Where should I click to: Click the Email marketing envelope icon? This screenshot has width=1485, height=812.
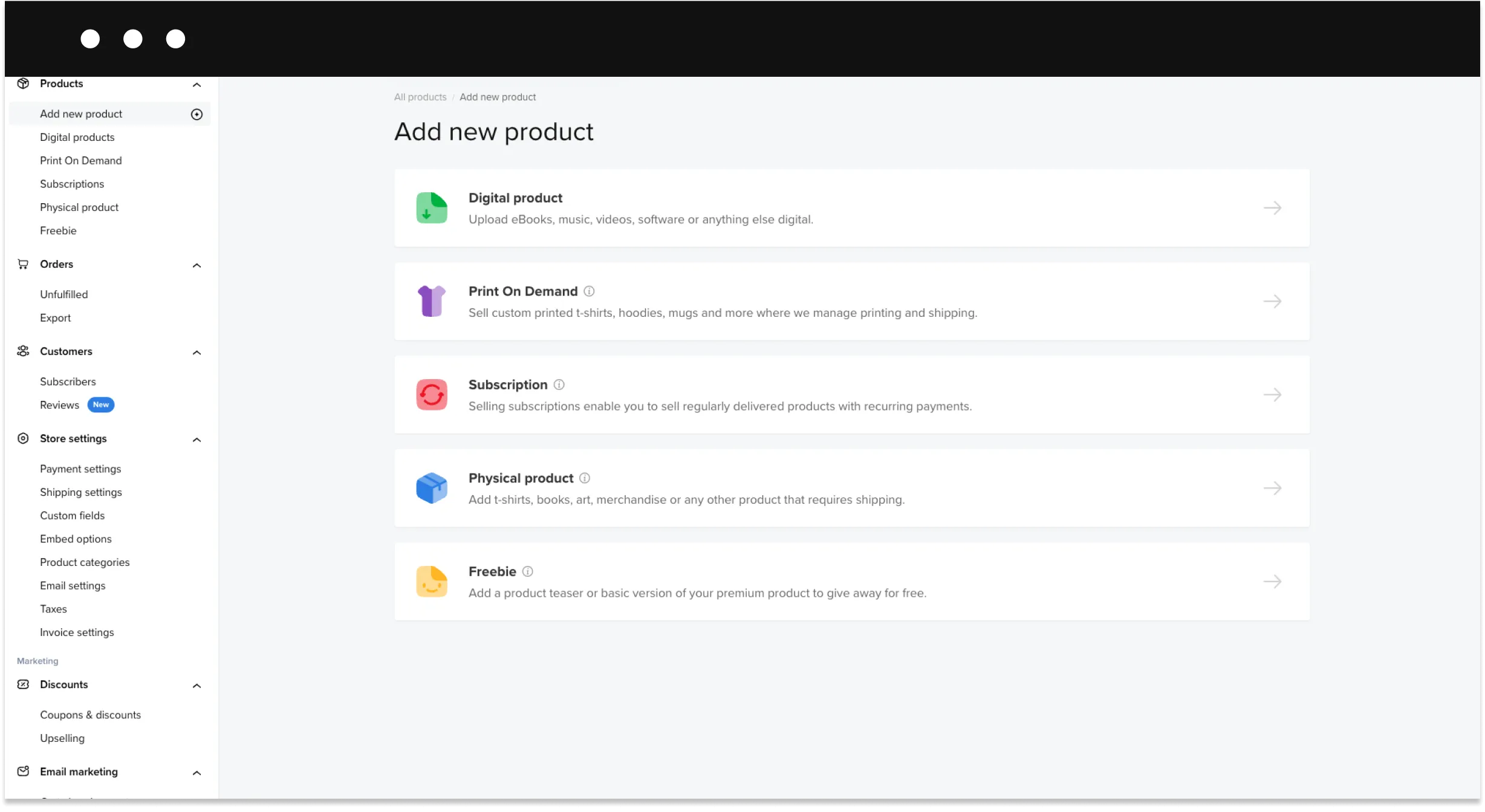click(x=23, y=771)
